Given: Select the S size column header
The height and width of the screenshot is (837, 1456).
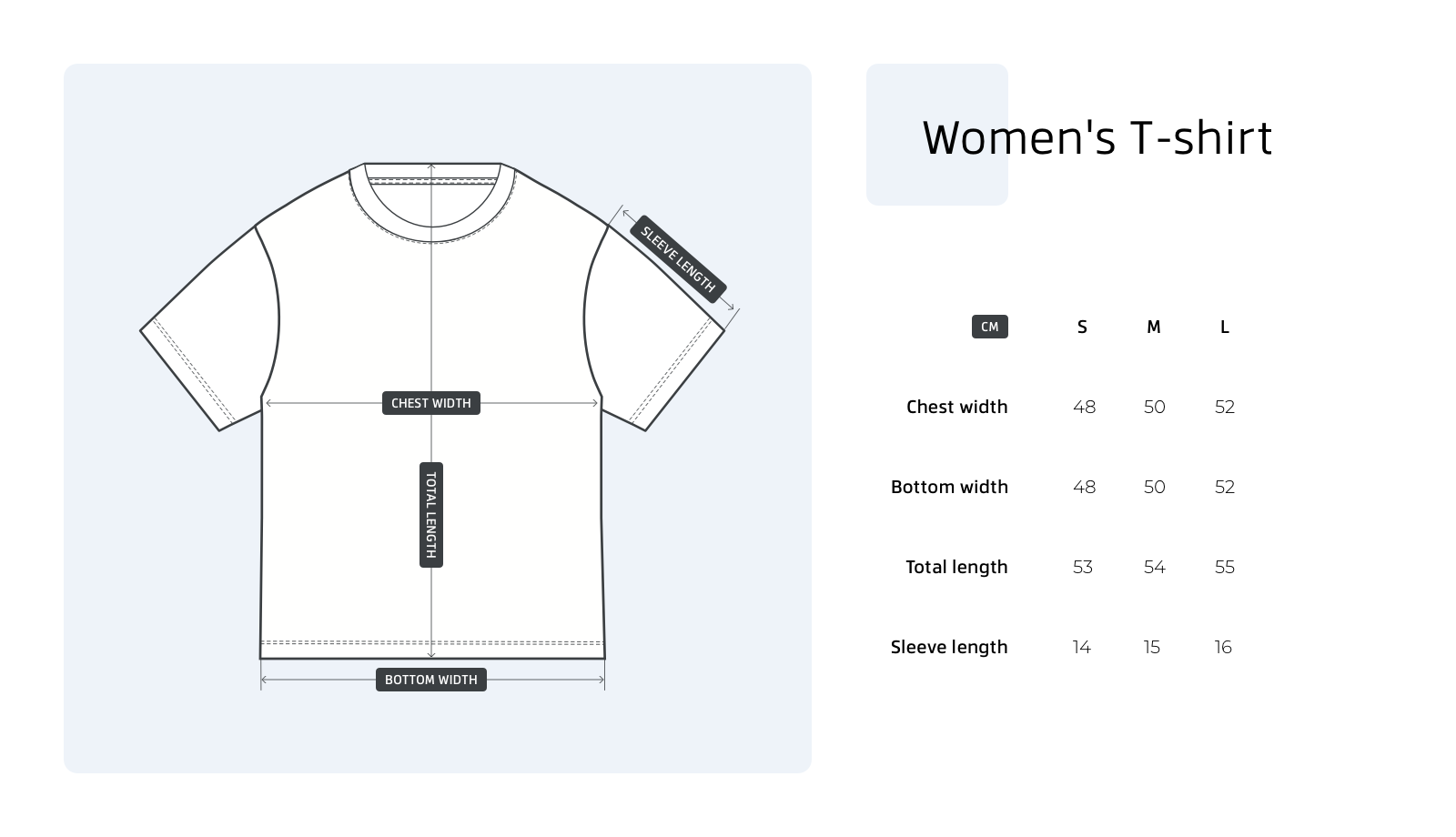Looking at the screenshot, I should [1082, 327].
